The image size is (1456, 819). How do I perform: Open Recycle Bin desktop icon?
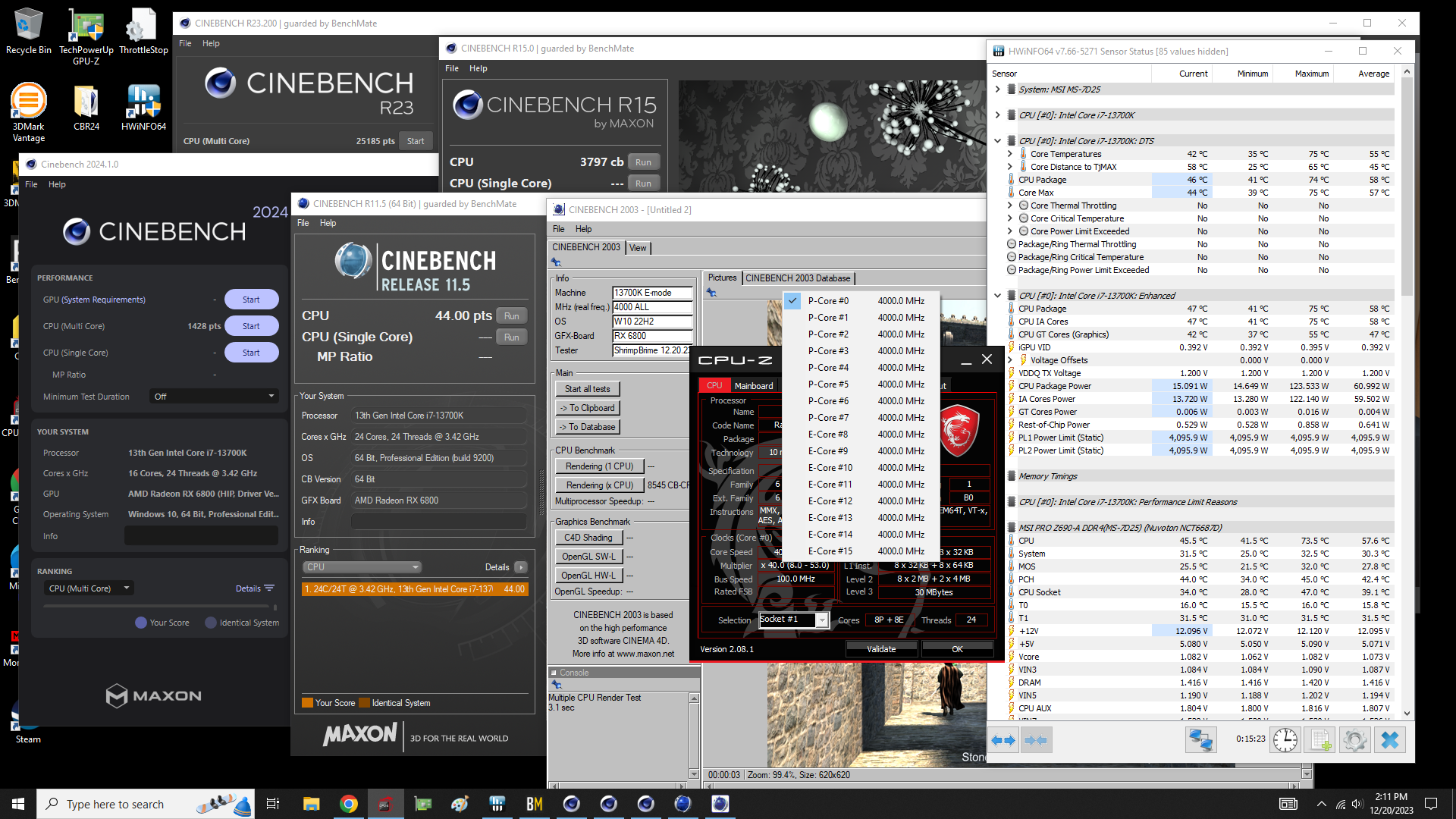[x=28, y=31]
